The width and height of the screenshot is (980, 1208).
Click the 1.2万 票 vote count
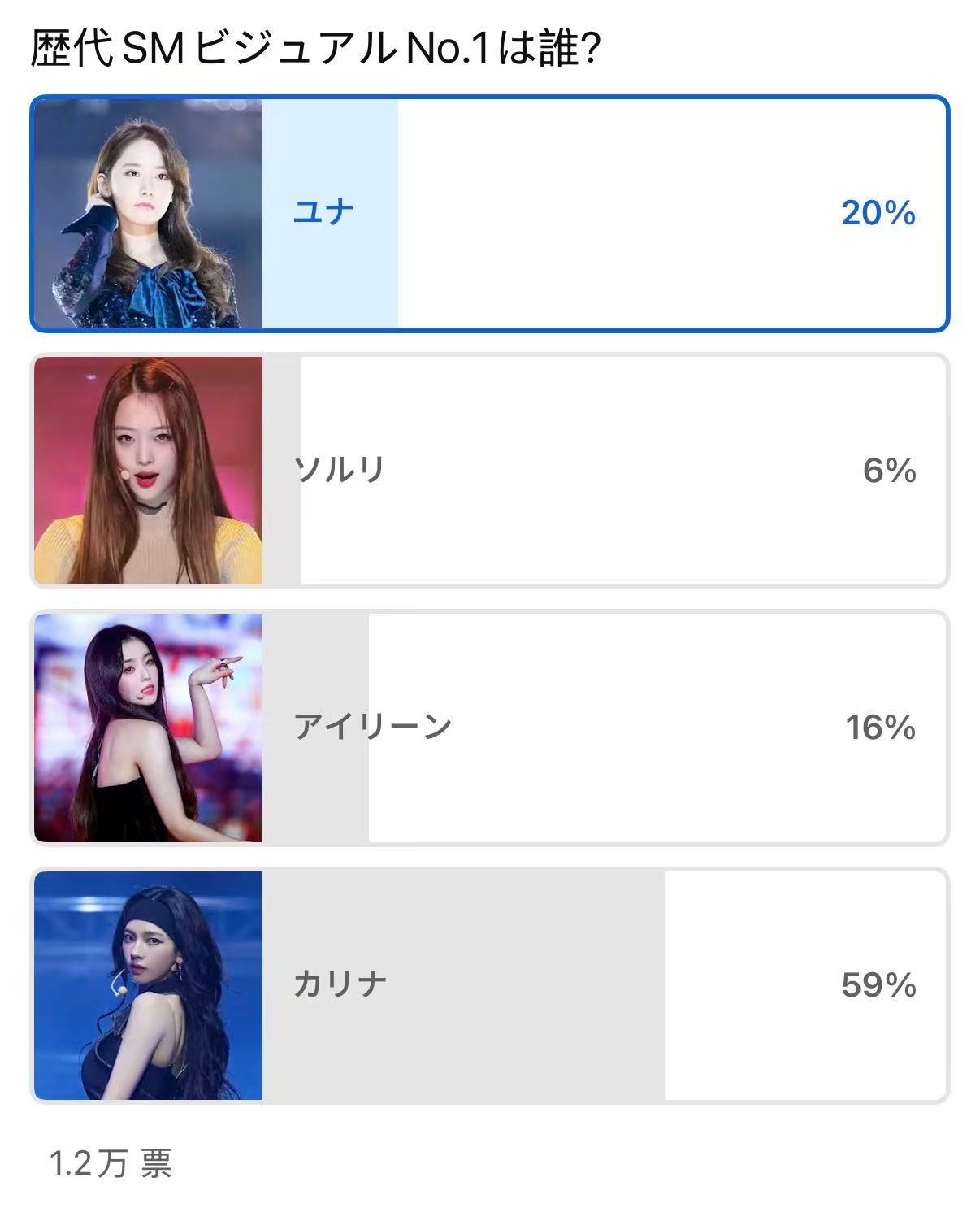pos(111,1163)
